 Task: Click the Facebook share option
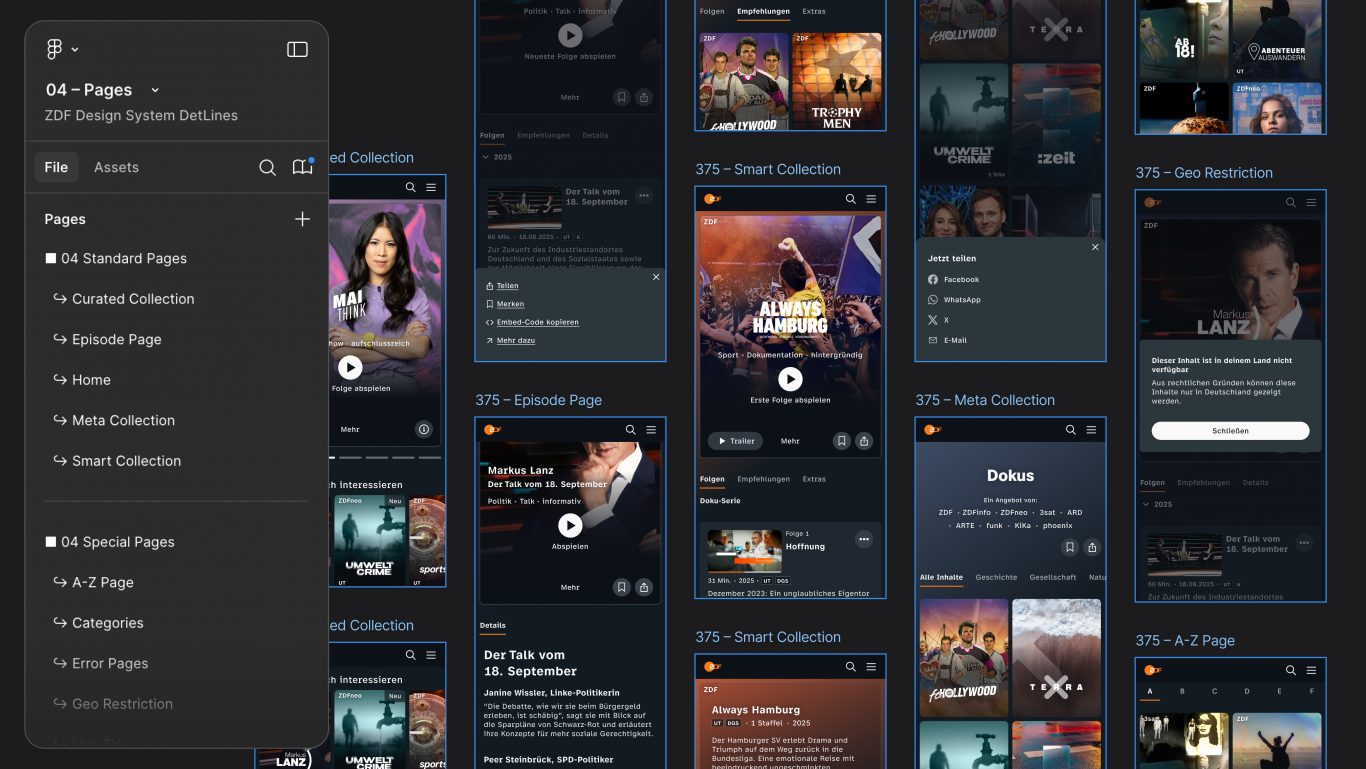(954, 280)
